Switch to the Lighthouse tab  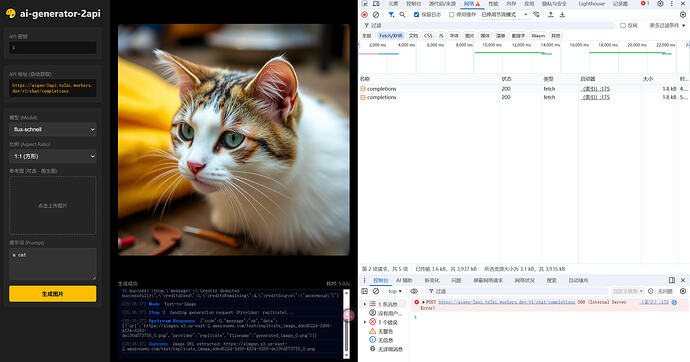(x=591, y=4)
